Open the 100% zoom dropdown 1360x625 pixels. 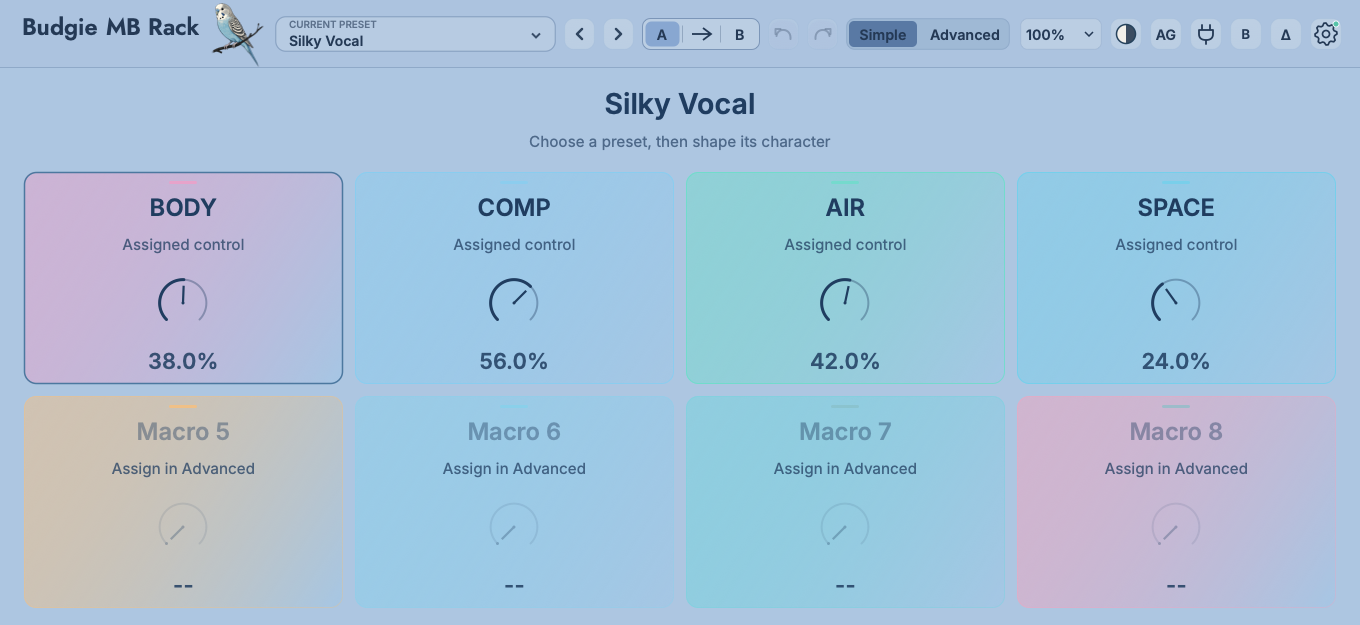pos(1061,34)
